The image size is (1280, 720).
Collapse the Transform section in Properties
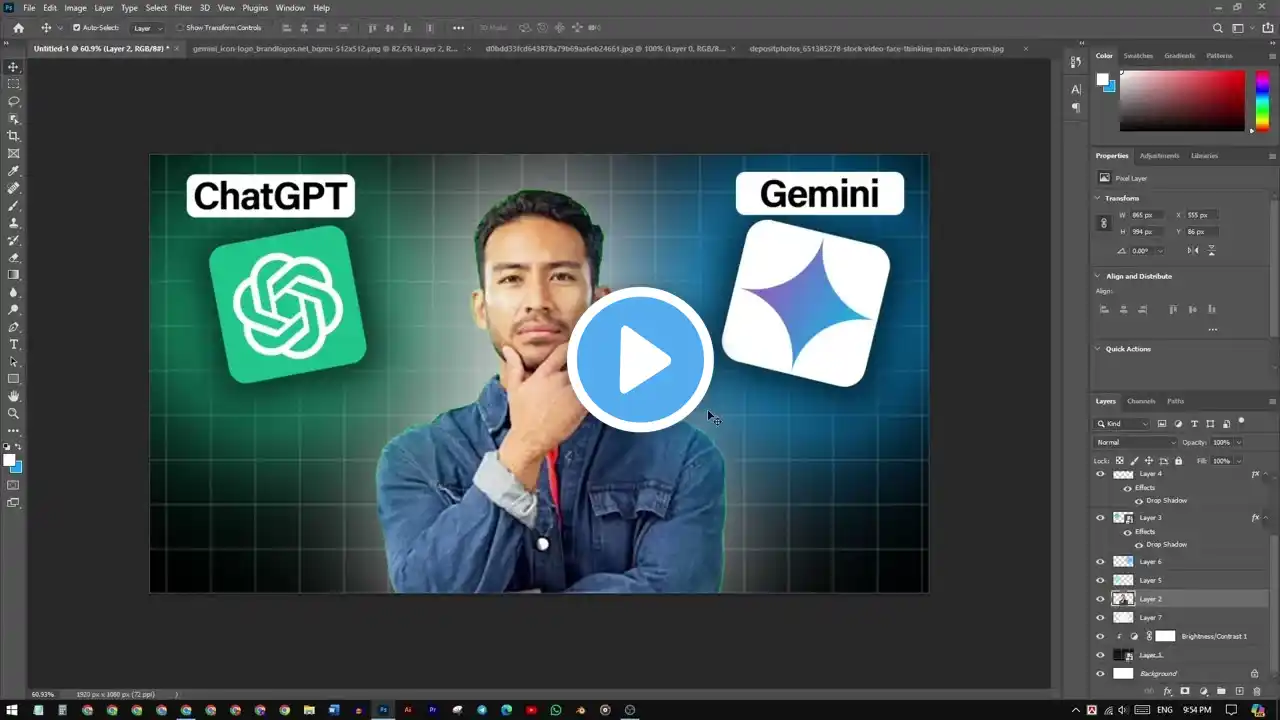click(1098, 198)
